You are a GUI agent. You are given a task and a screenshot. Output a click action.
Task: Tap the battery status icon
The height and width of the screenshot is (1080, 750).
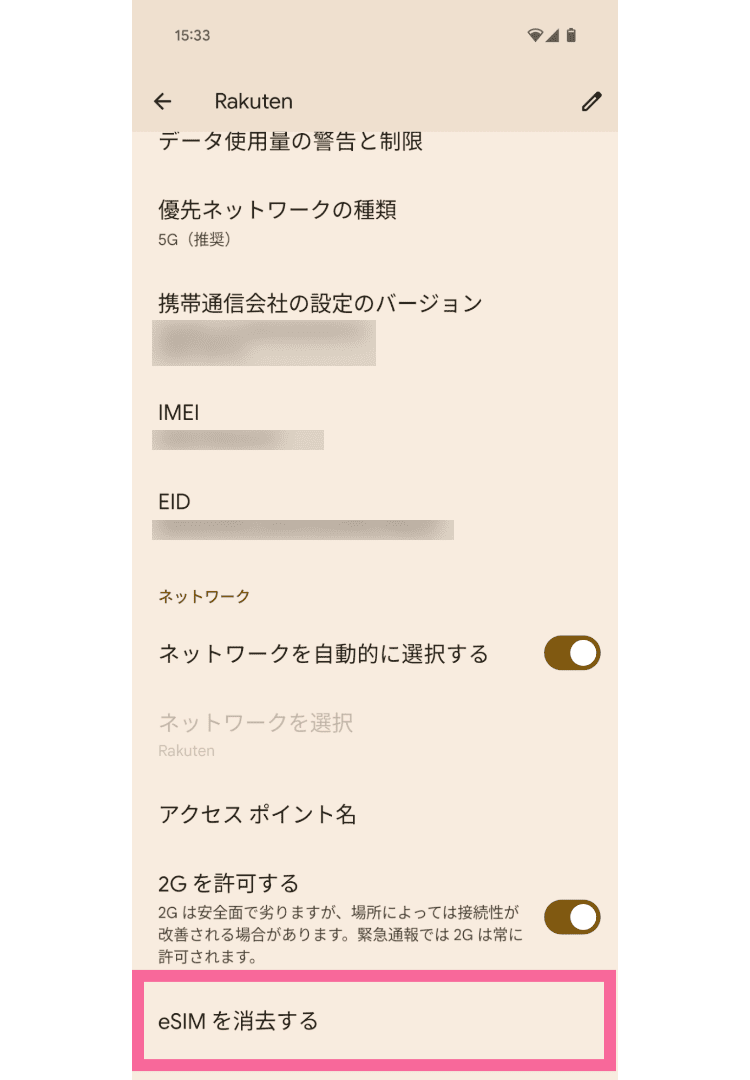(x=571, y=35)
